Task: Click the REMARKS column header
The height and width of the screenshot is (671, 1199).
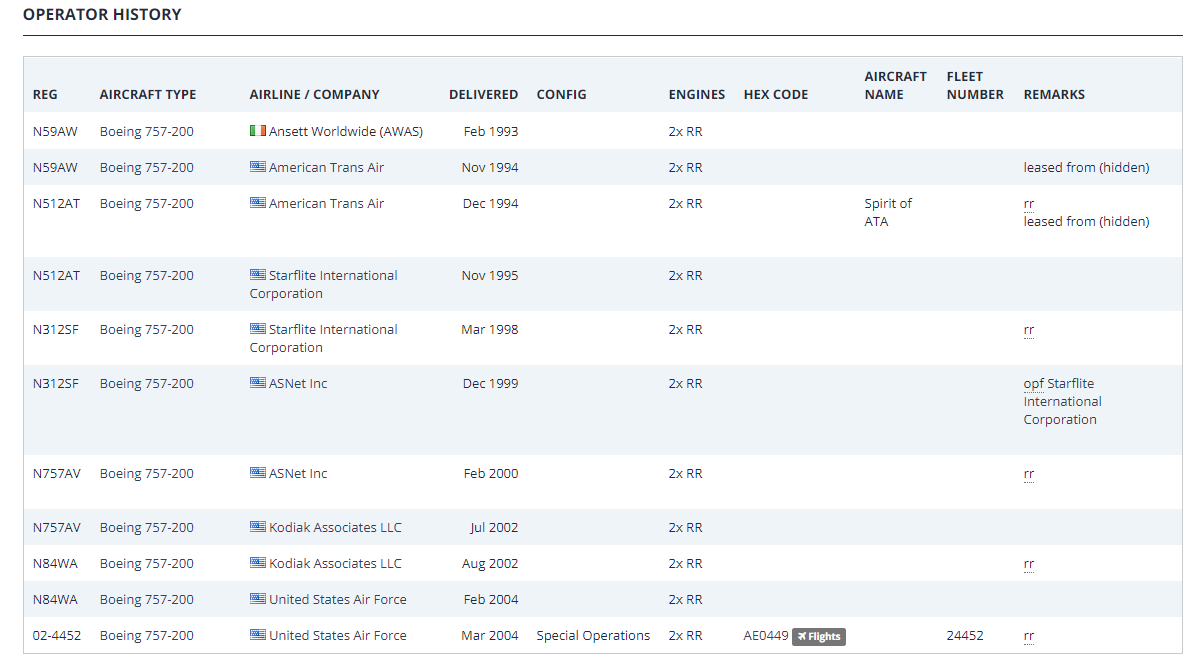Action: pos(1054,94)
